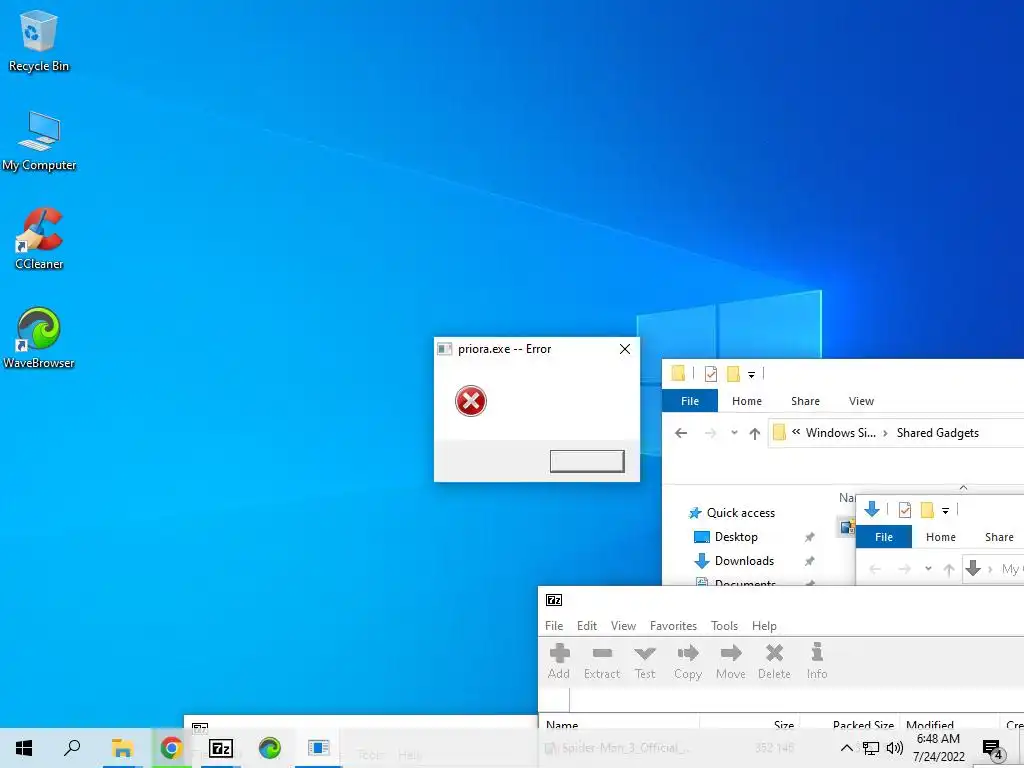
Task: Sort 7-Zip list by Modified column
Action: point(930,724)
